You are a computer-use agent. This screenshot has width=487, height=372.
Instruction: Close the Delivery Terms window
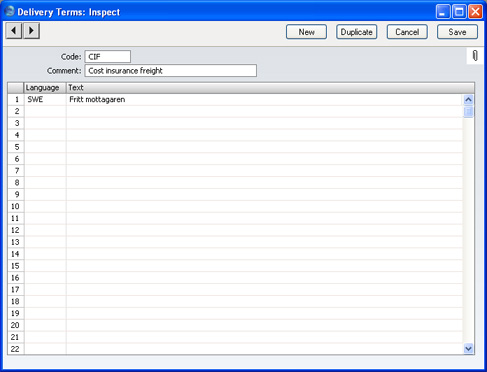point(475,12)
